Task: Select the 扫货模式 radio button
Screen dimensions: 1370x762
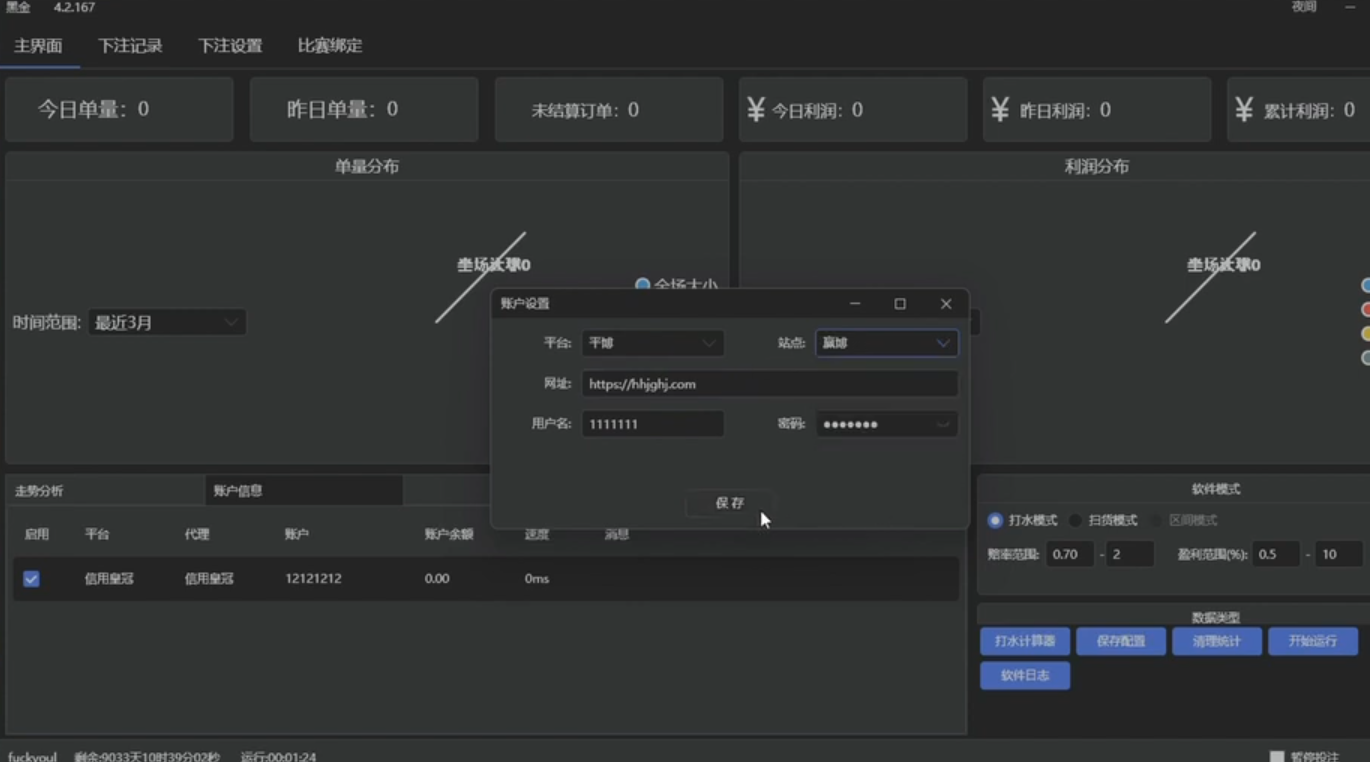Action: click(1074, 520)
